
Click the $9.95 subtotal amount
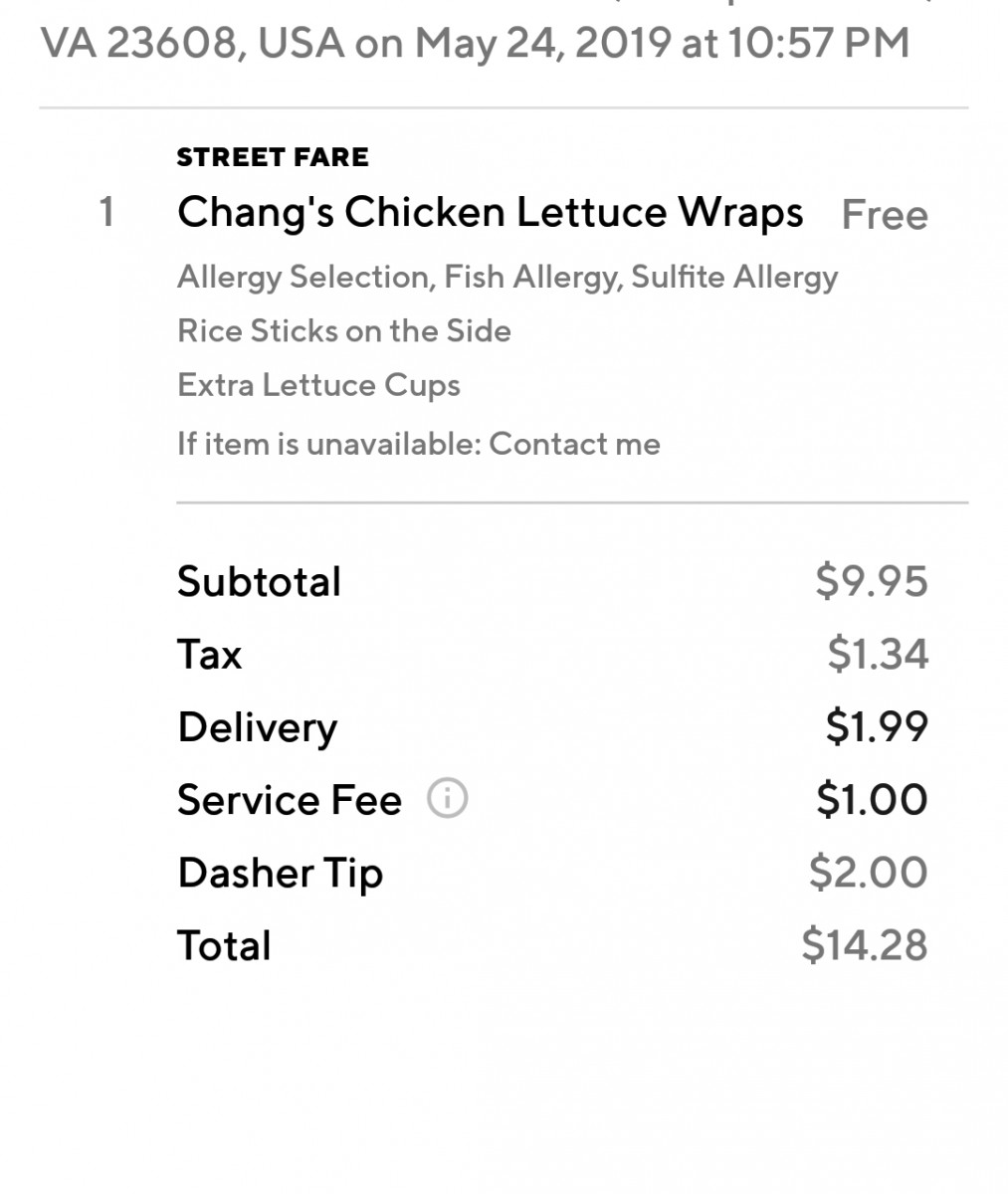(x=871, y=581)
